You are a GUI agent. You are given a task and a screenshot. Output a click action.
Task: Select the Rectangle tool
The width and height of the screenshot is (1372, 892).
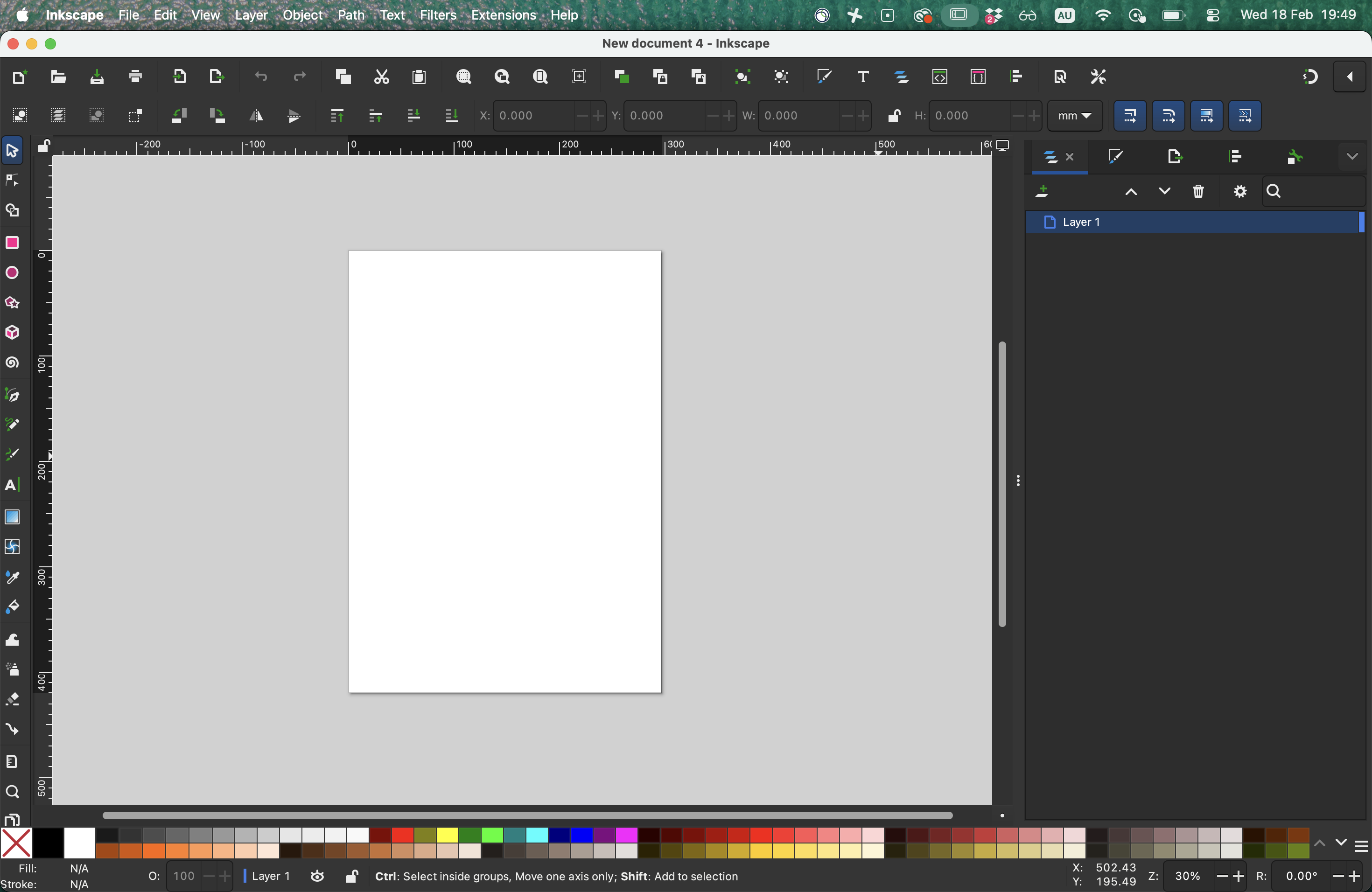12,243
